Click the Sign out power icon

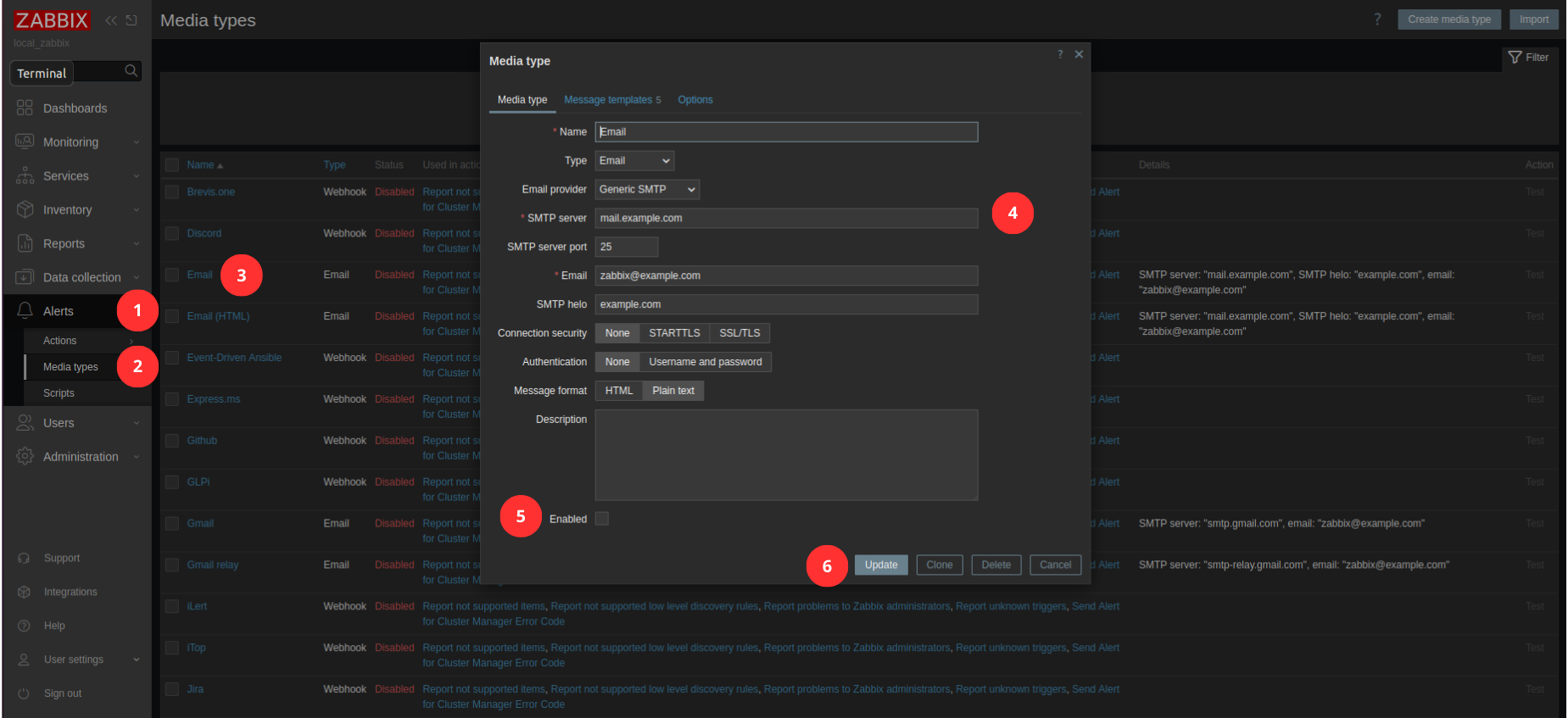point(24,693)
